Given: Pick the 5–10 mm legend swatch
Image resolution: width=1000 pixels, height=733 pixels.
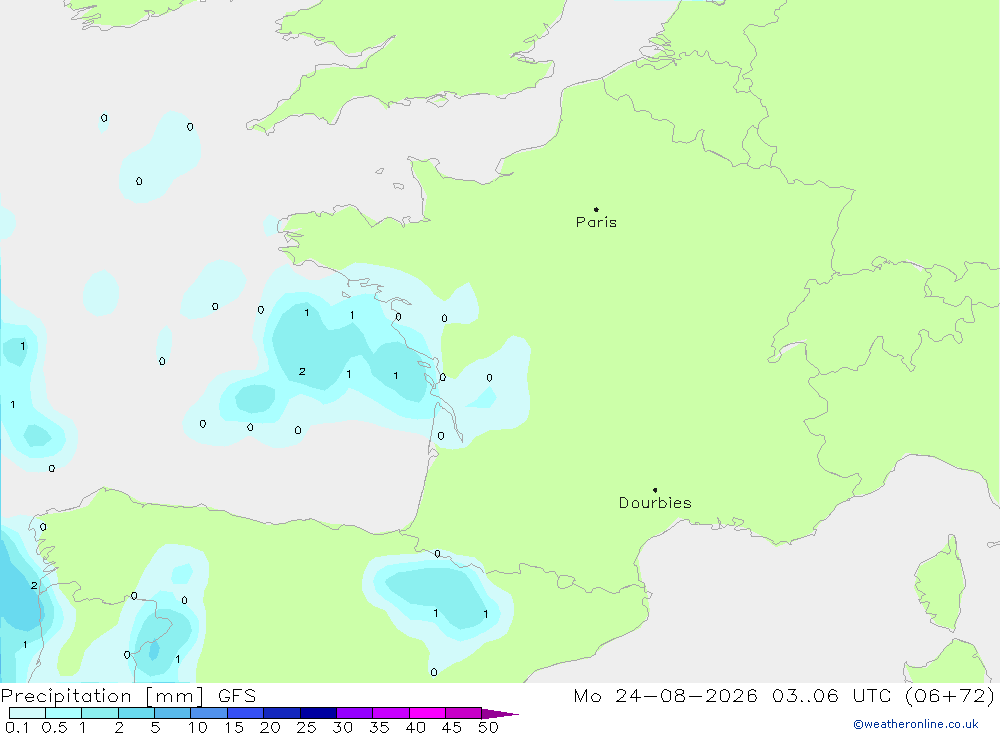Looking at the screenshot, I should (173, 713).
